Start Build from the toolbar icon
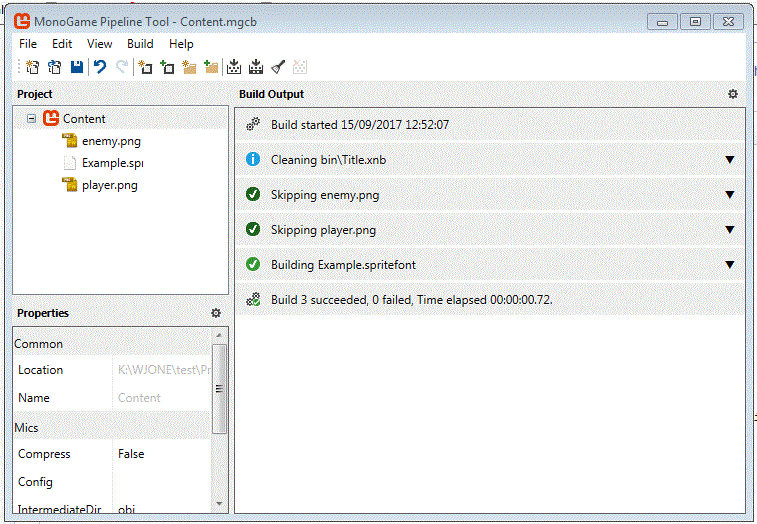The width and height of the screenshot is (757, 524). [234, 67]
